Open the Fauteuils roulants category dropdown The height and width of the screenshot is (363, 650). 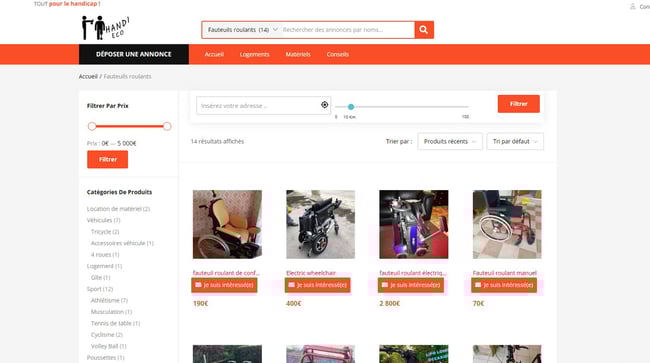[243, 30]
